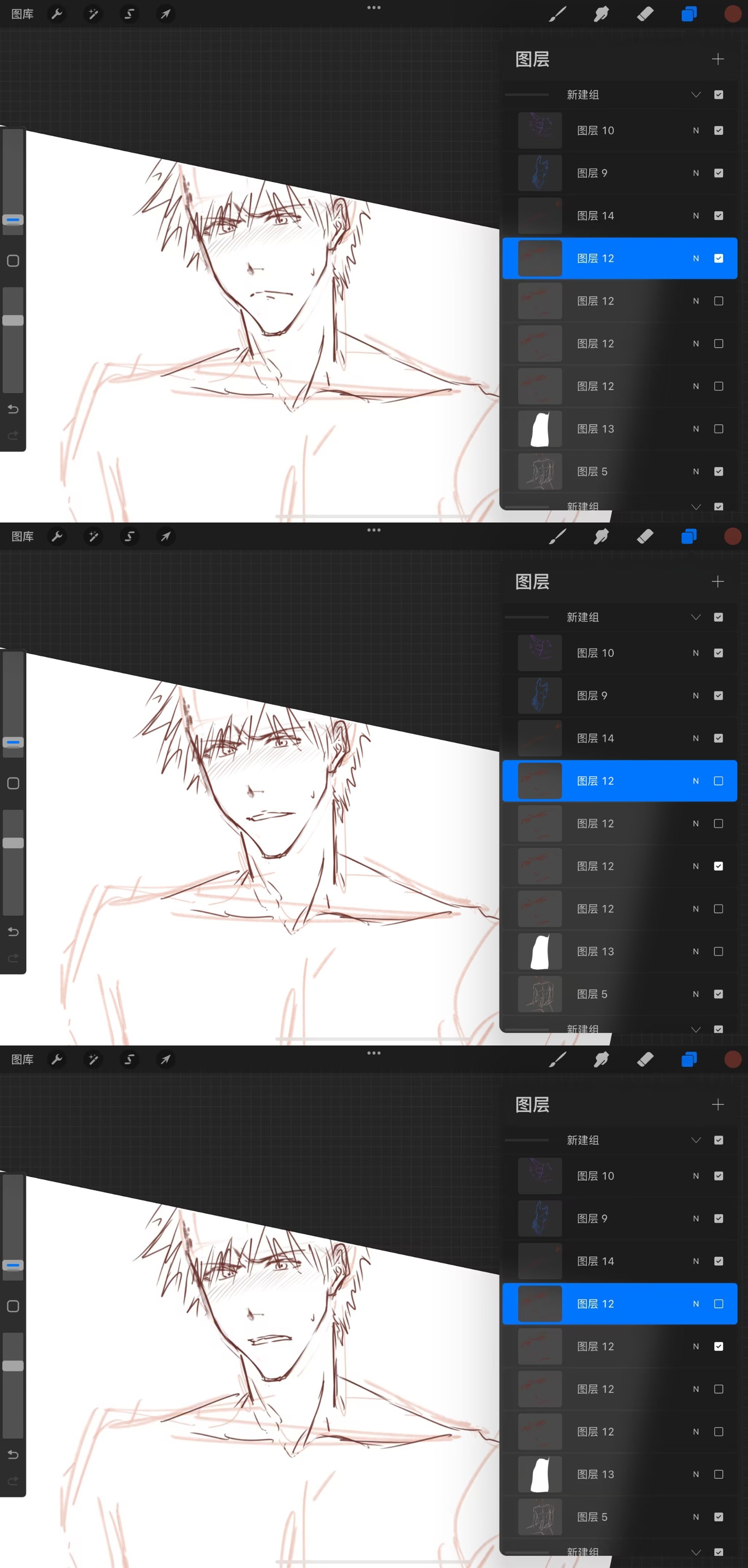Toggle visibility checkbox of 图层 5
748x1568 pixels.
point(718,471)
